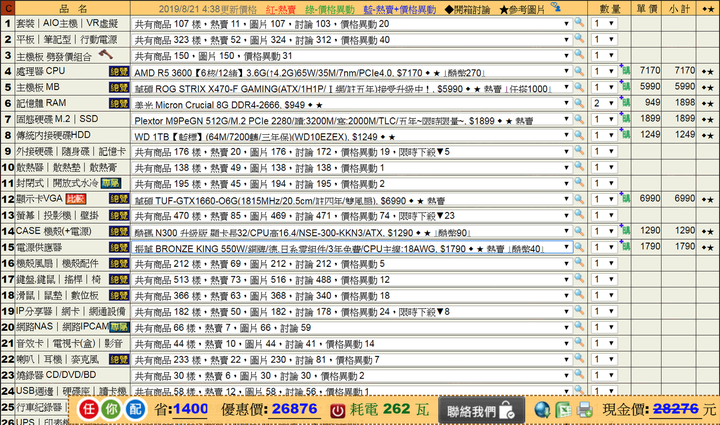Click the red power icon beside 耗電

point(338,410)
